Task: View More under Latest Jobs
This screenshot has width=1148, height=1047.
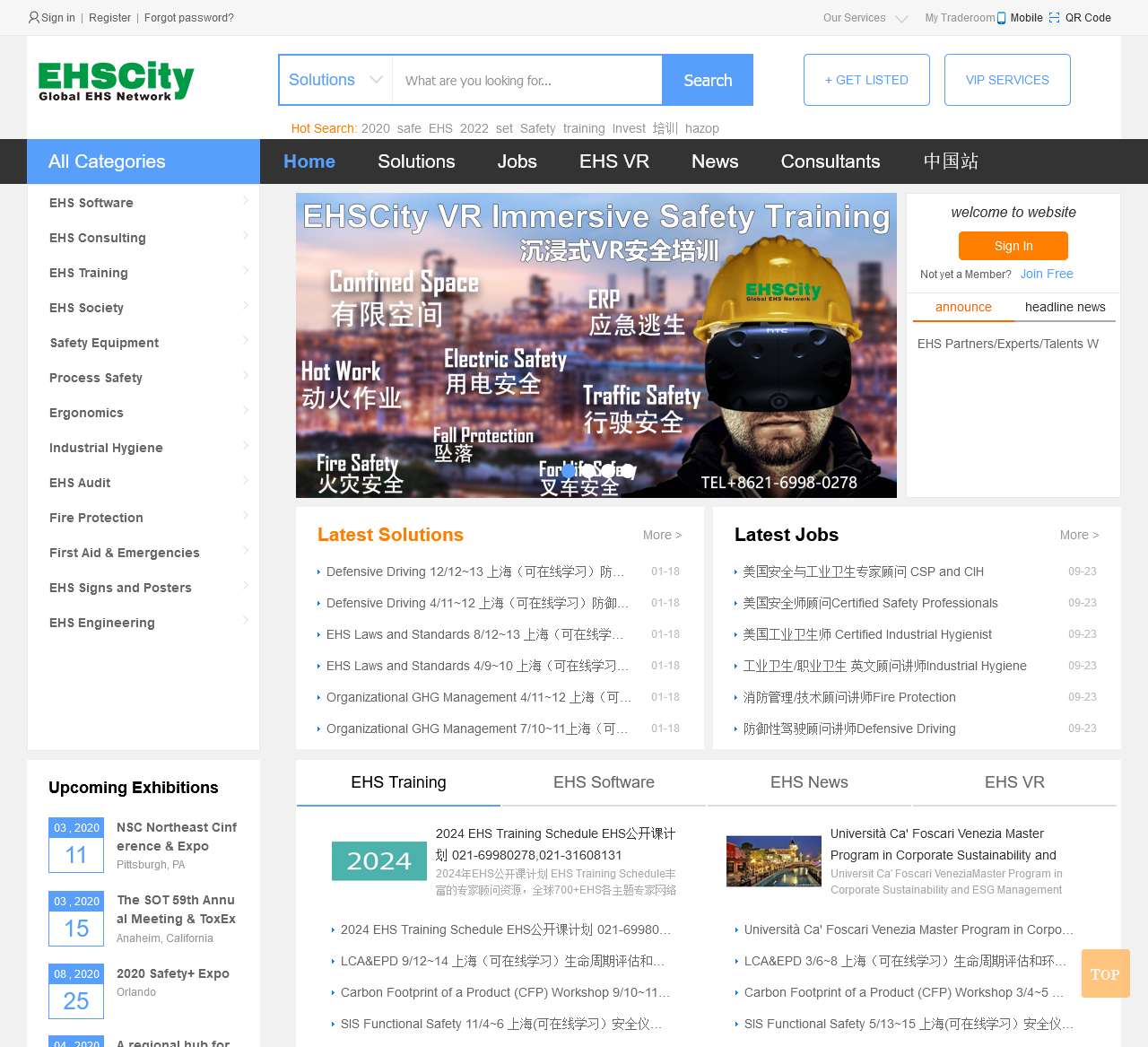Action: (1078, 535)
